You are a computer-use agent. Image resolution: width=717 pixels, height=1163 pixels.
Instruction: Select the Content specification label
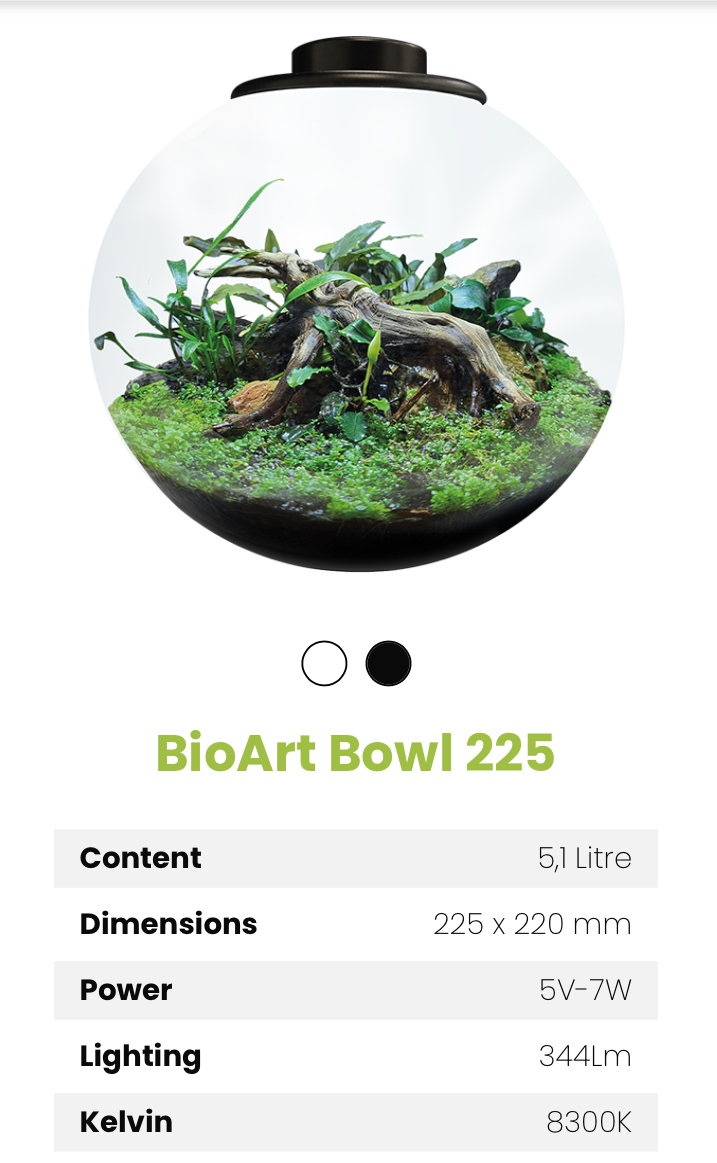[140, 858]
